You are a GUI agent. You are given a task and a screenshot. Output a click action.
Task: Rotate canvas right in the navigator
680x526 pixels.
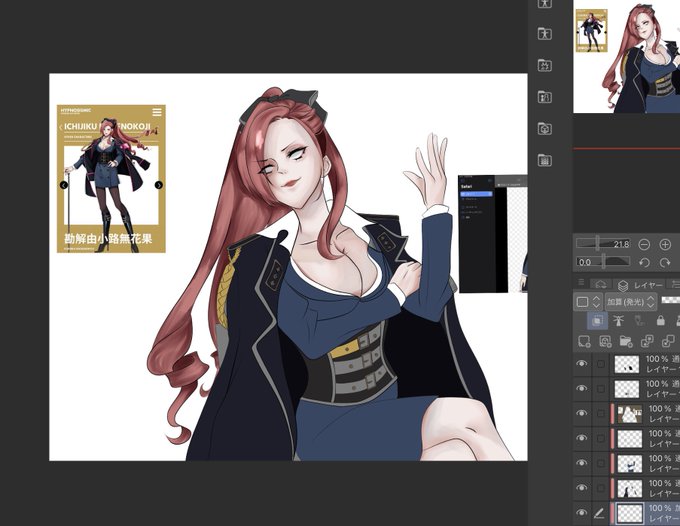tap(665, 262)
